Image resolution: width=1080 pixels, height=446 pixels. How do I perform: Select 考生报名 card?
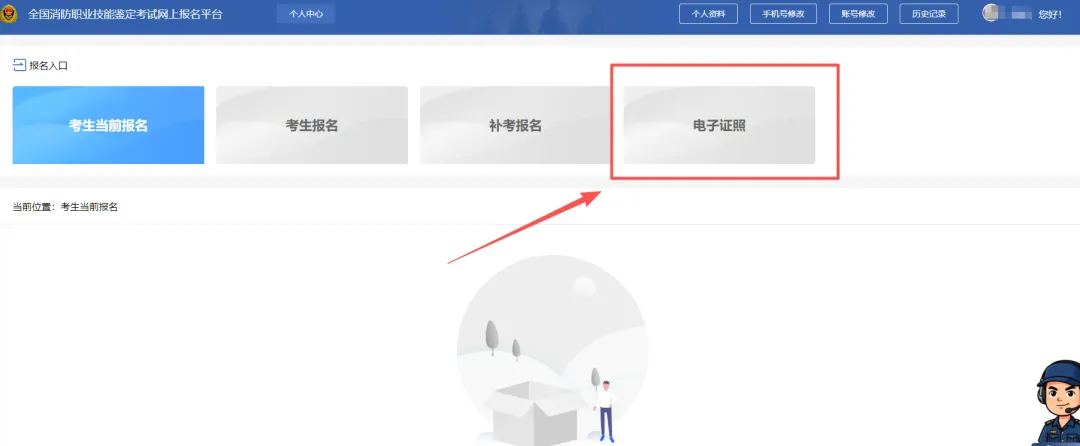point(312,125)
